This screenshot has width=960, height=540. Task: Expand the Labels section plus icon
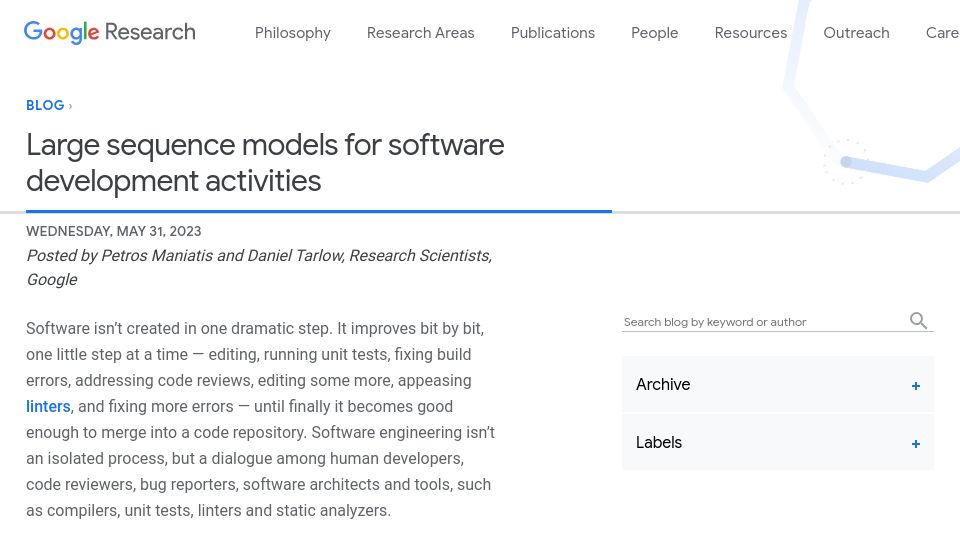[915, 444]
